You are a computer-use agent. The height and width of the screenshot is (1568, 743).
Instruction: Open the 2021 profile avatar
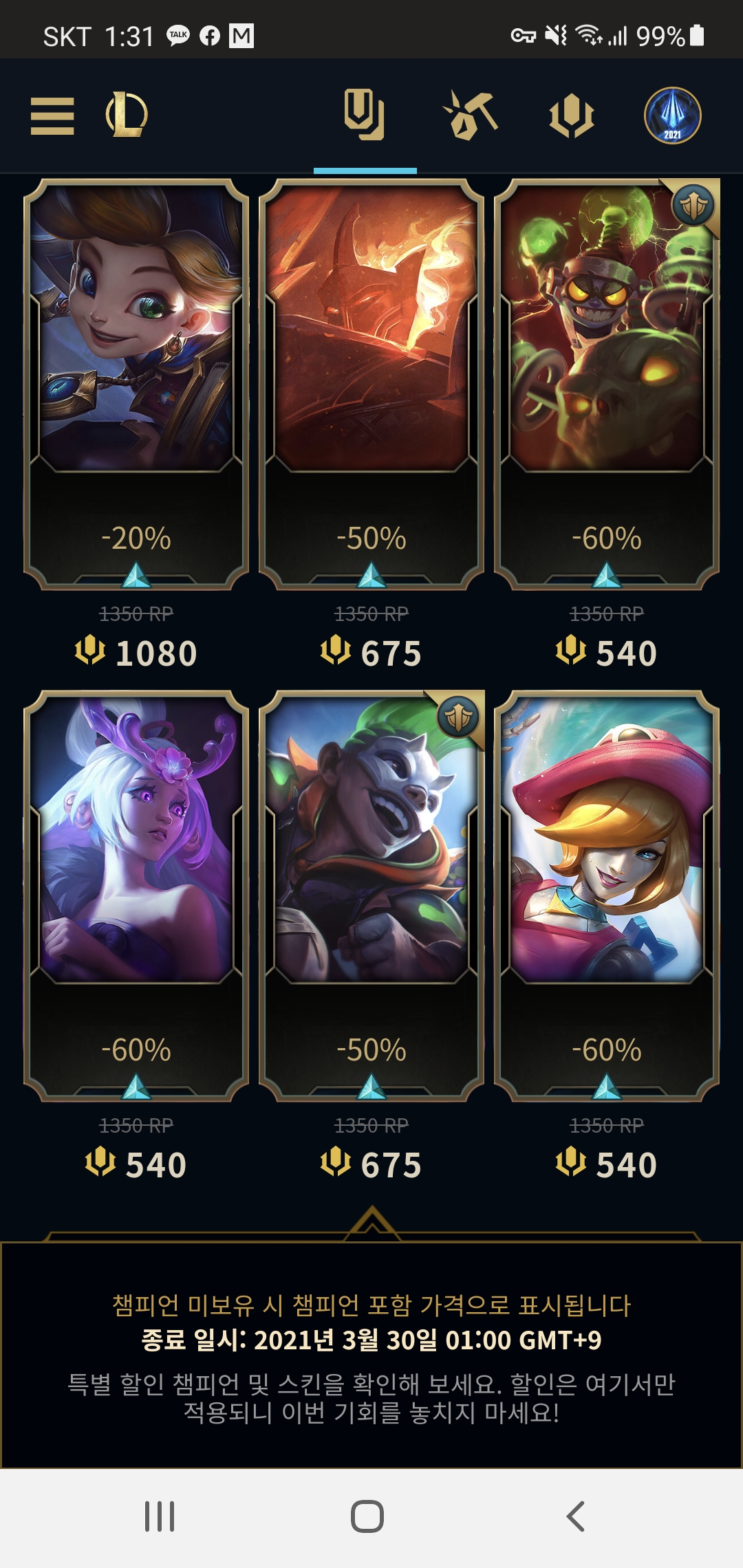[673, 116]
